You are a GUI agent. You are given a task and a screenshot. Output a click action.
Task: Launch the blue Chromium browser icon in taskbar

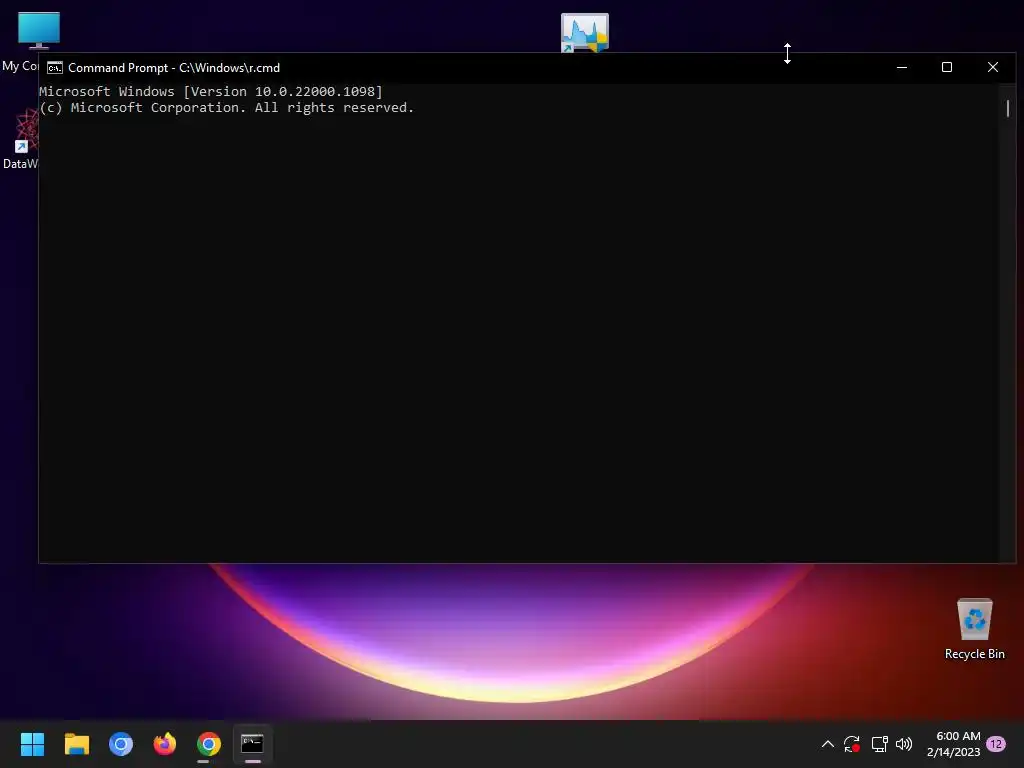click(121, 744)
